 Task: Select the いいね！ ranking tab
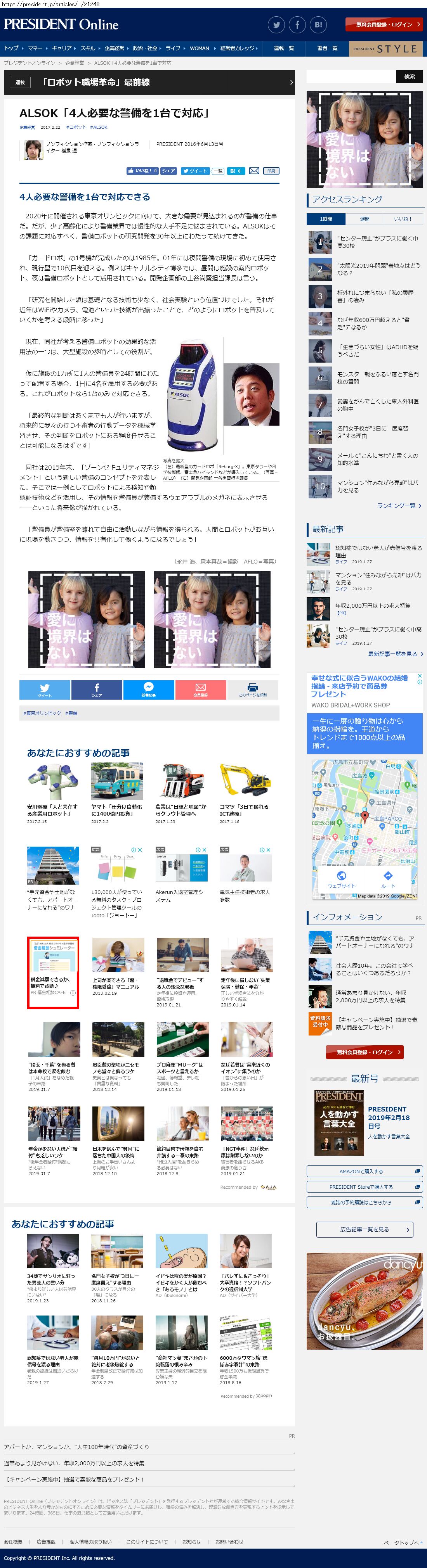tap(403, 218)
